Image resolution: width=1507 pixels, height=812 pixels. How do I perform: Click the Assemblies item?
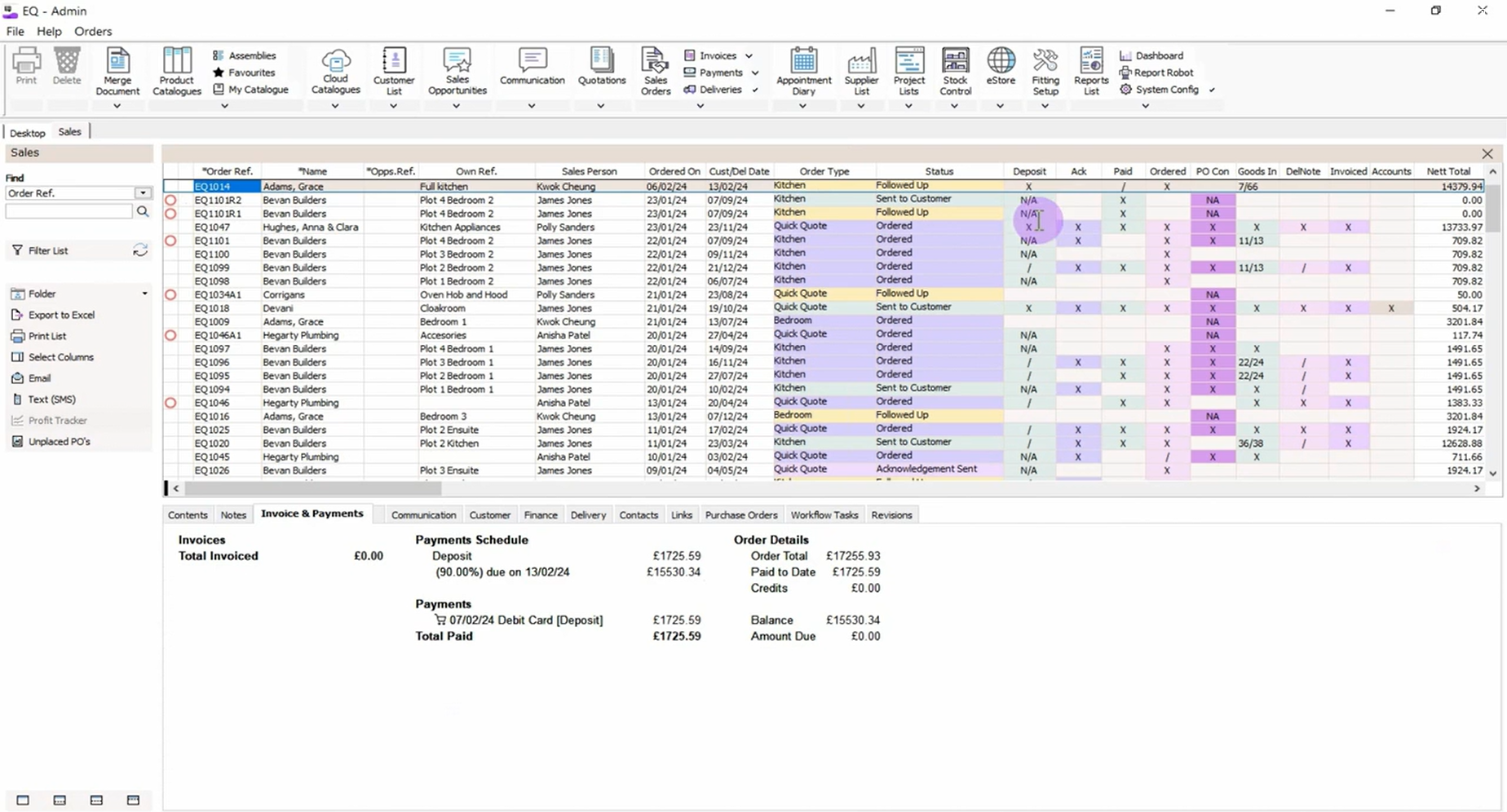click(244, 55)
